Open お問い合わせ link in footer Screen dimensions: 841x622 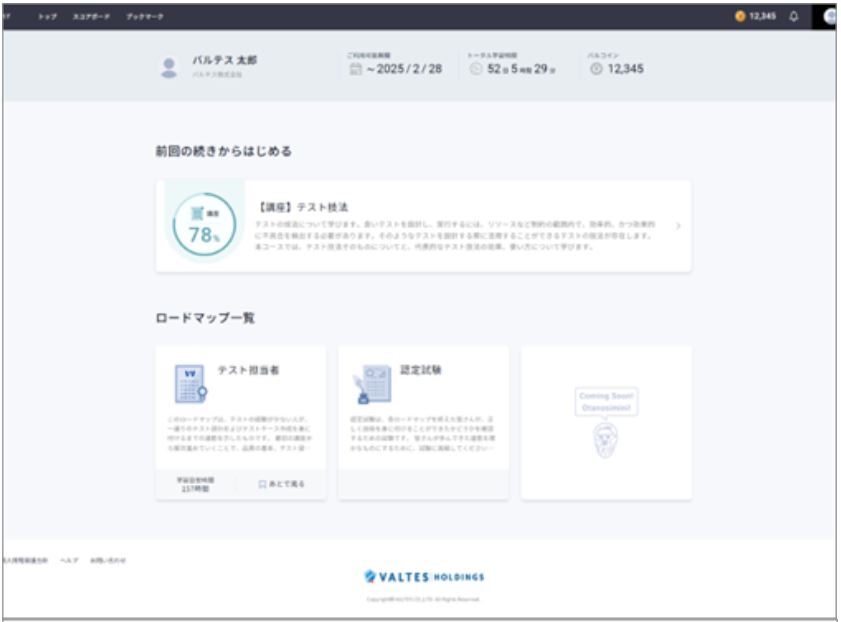click(108, 560)
